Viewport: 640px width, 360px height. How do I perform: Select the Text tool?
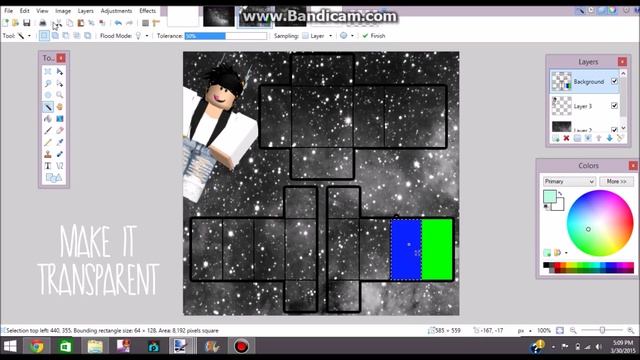tap(48, 166)
